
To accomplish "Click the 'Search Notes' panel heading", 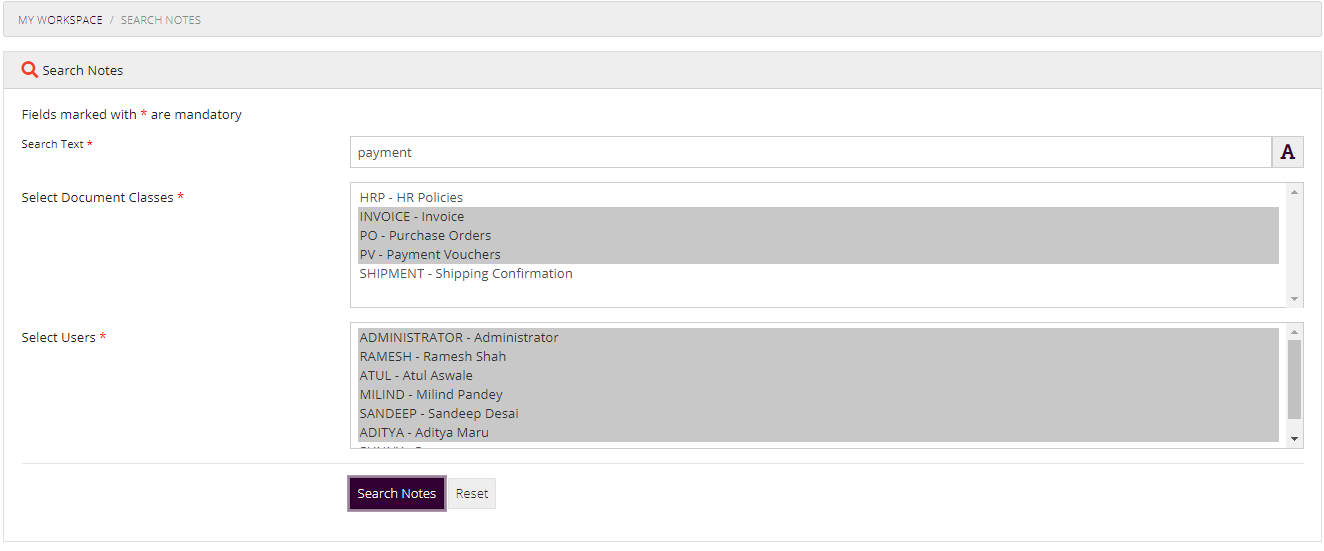I will (x=83, y=70).
